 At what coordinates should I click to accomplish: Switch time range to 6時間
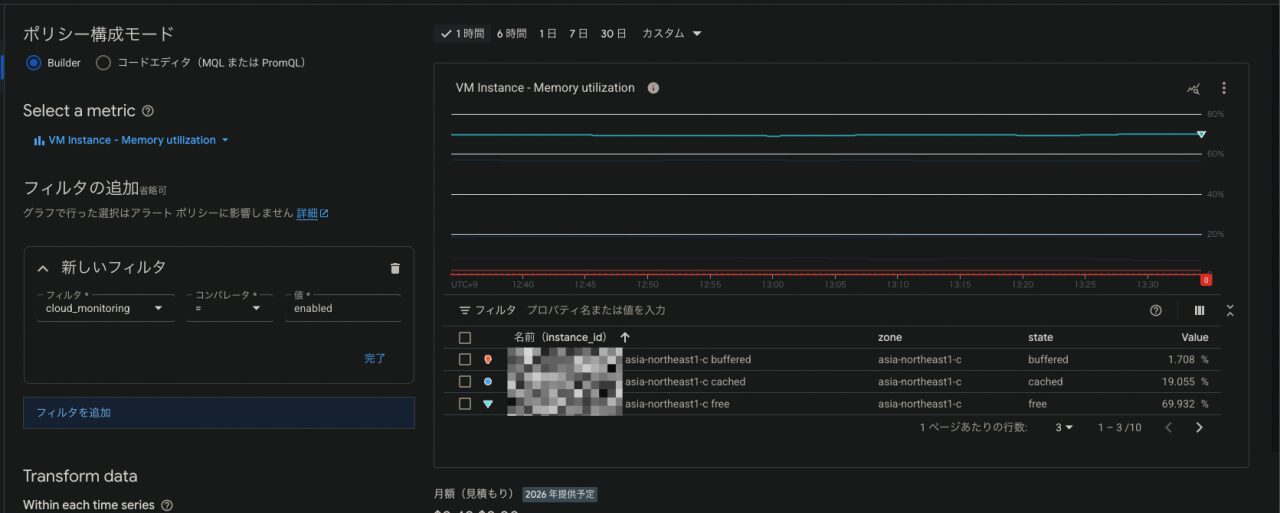coord(511,34)
